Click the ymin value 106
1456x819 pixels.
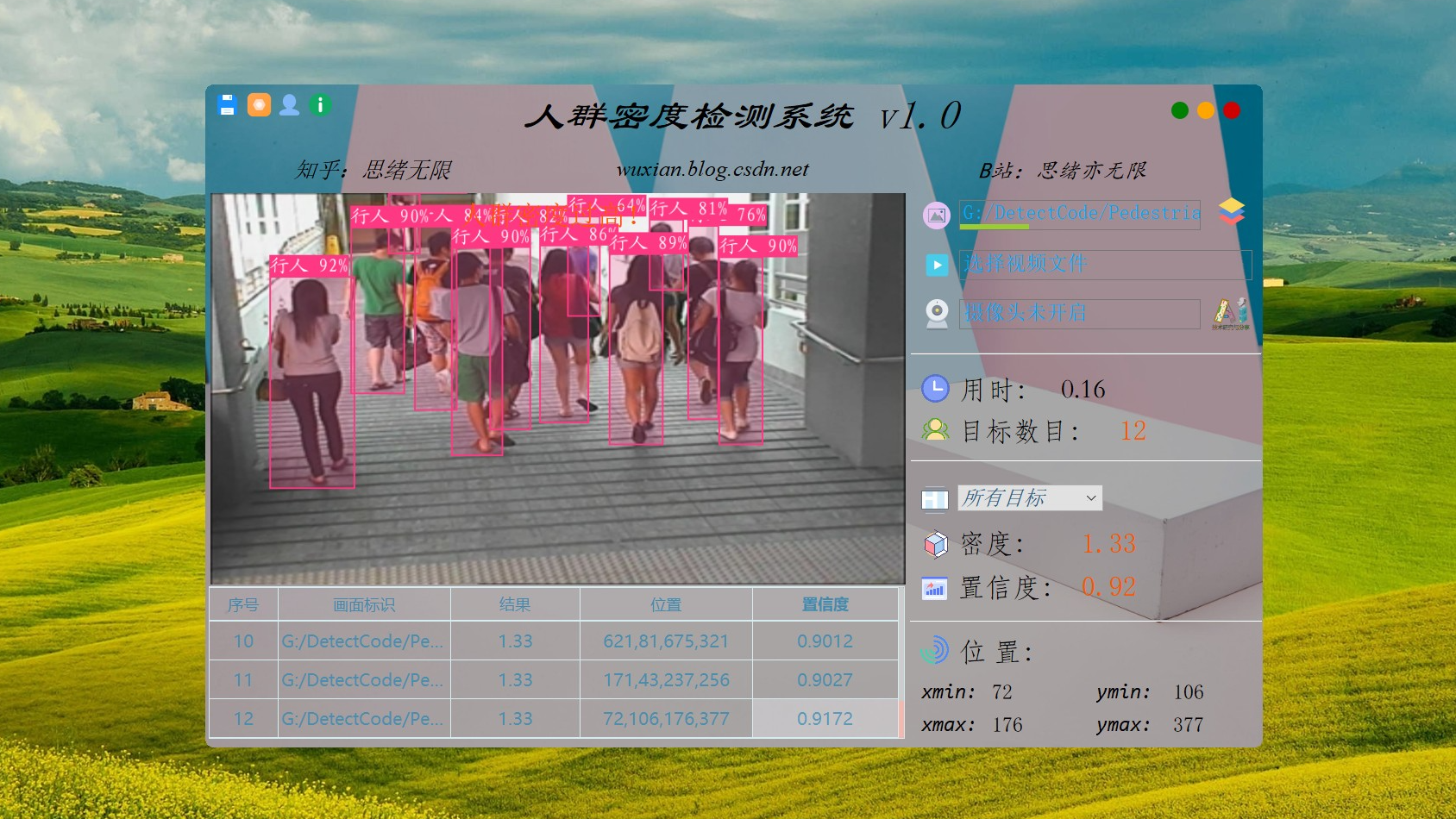[1189, 692]
